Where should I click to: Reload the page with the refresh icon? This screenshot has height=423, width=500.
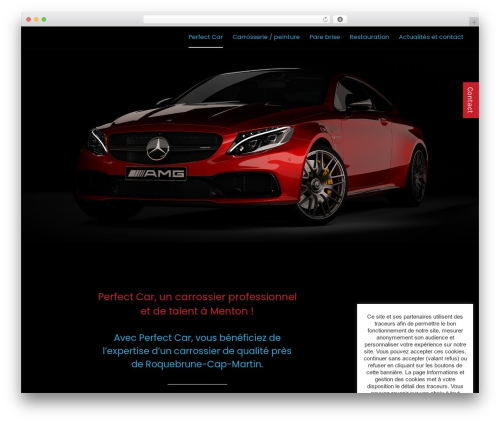point(325,19)
